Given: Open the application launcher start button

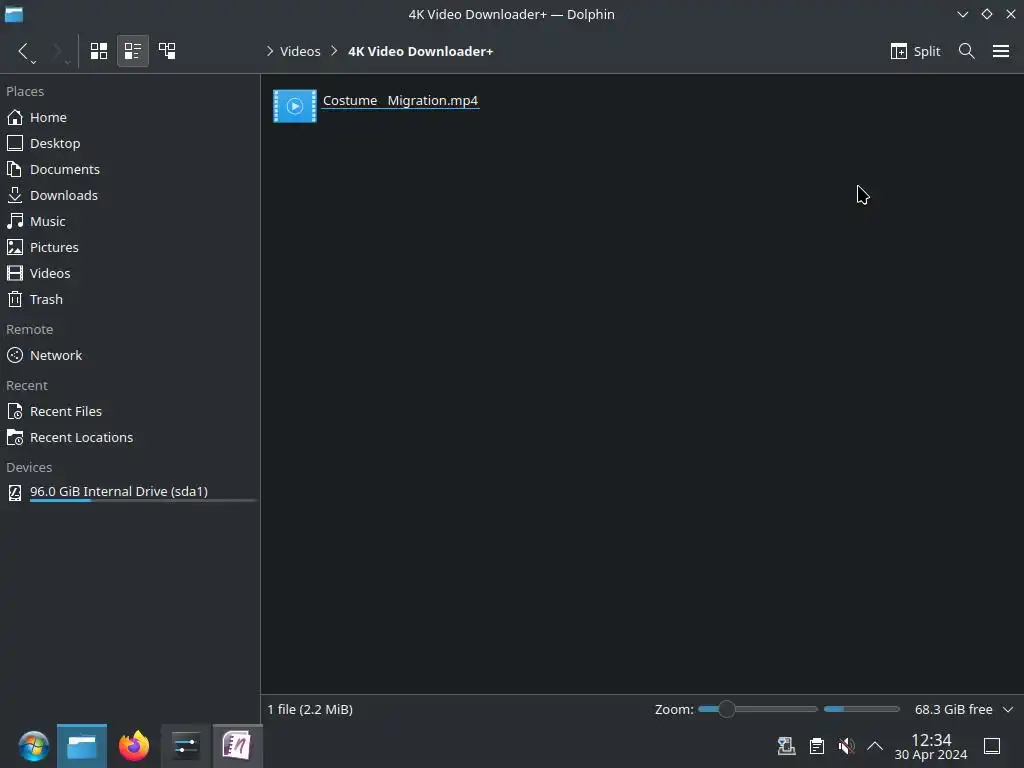Looking at the screenshot, I should [x=33, y=746].
